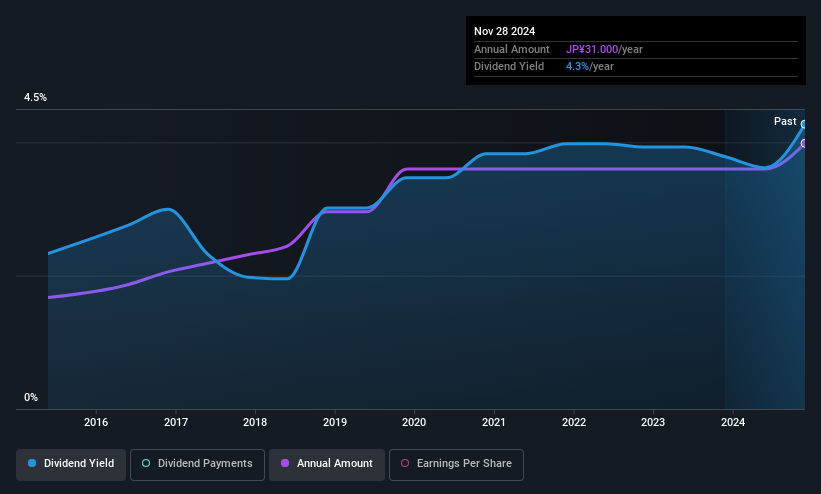The image size is (821, 494).
Task: Click the 2022 x-axis label
Action: (x=574, y=422)
